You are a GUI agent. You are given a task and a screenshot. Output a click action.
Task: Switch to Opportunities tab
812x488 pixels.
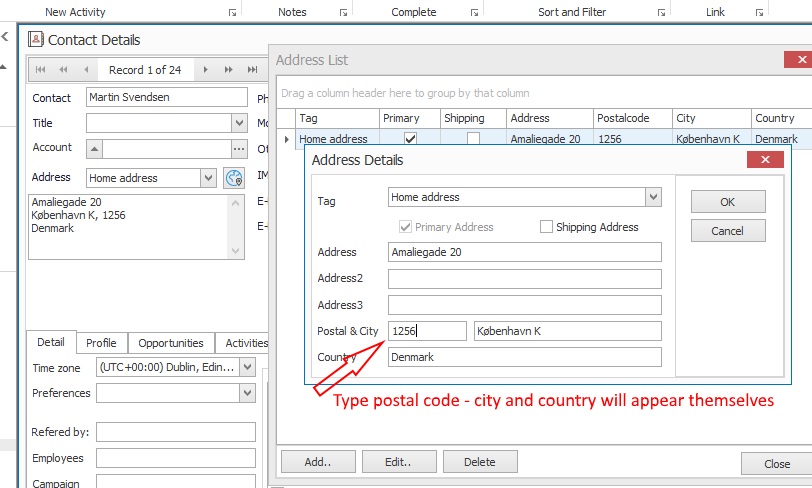pyautogui.click(x=171, y=343)
